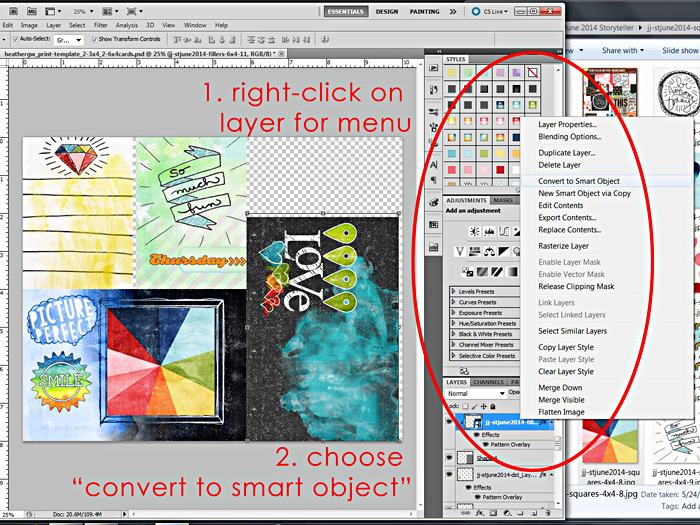Image resolution: width=700 pixels, height=525 pixels.
Task: Toggle Lock transparent pixels in Layers panel
Action: pos(466,407)
